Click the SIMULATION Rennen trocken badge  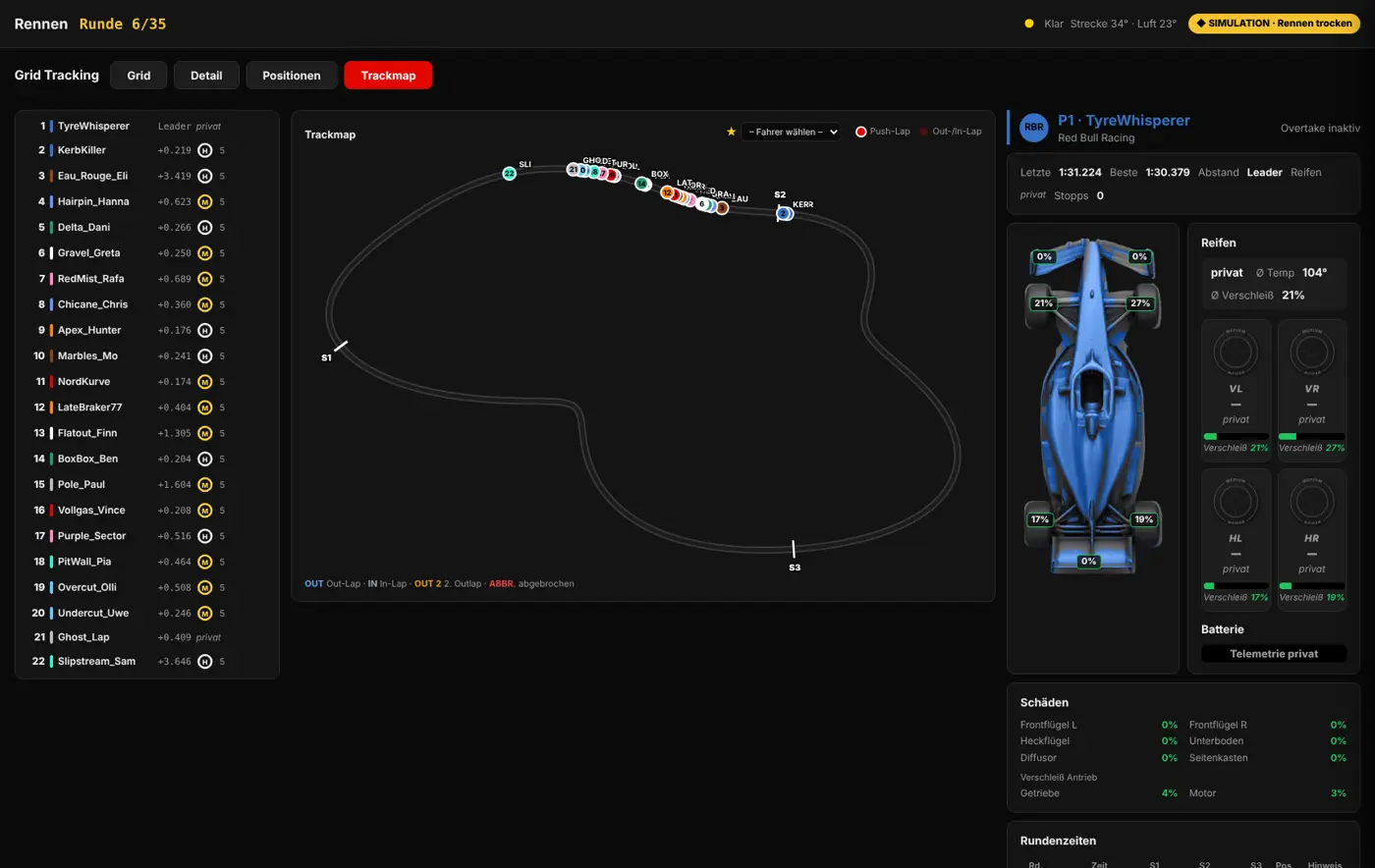tap(1274, 24)
